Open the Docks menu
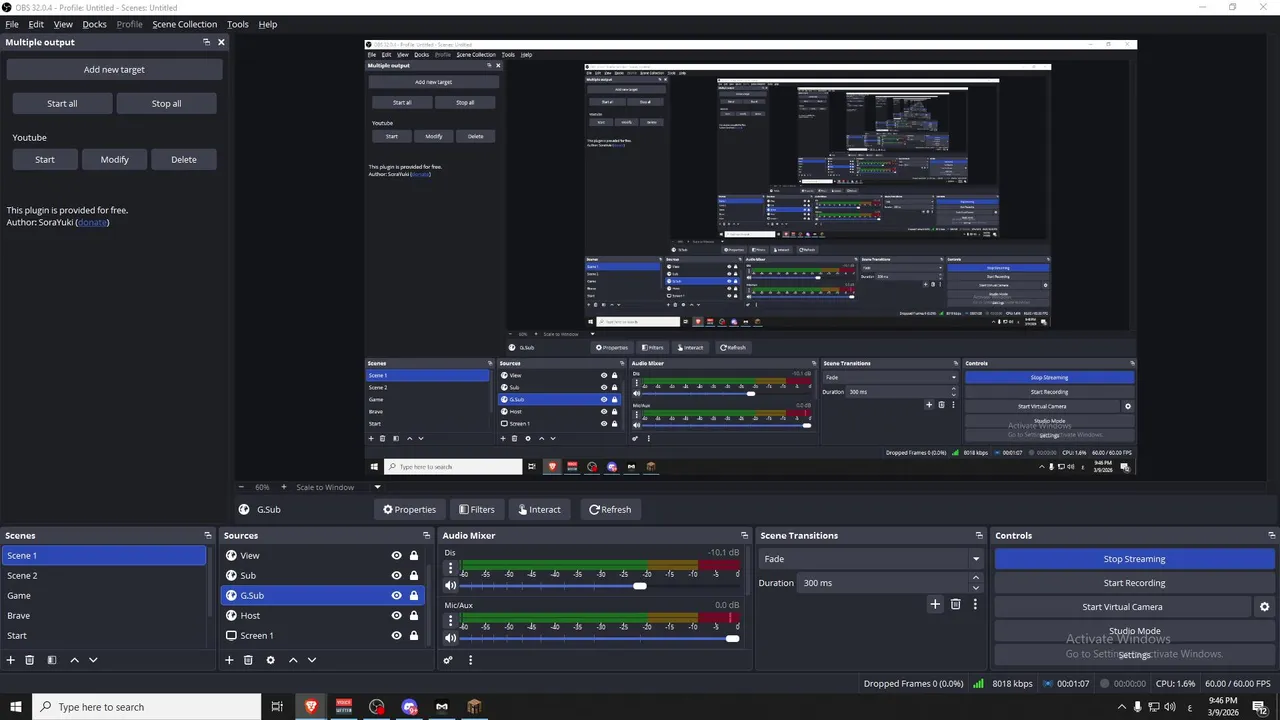The width and height of the screenshot is (1280, 720). tap(94, 24)
